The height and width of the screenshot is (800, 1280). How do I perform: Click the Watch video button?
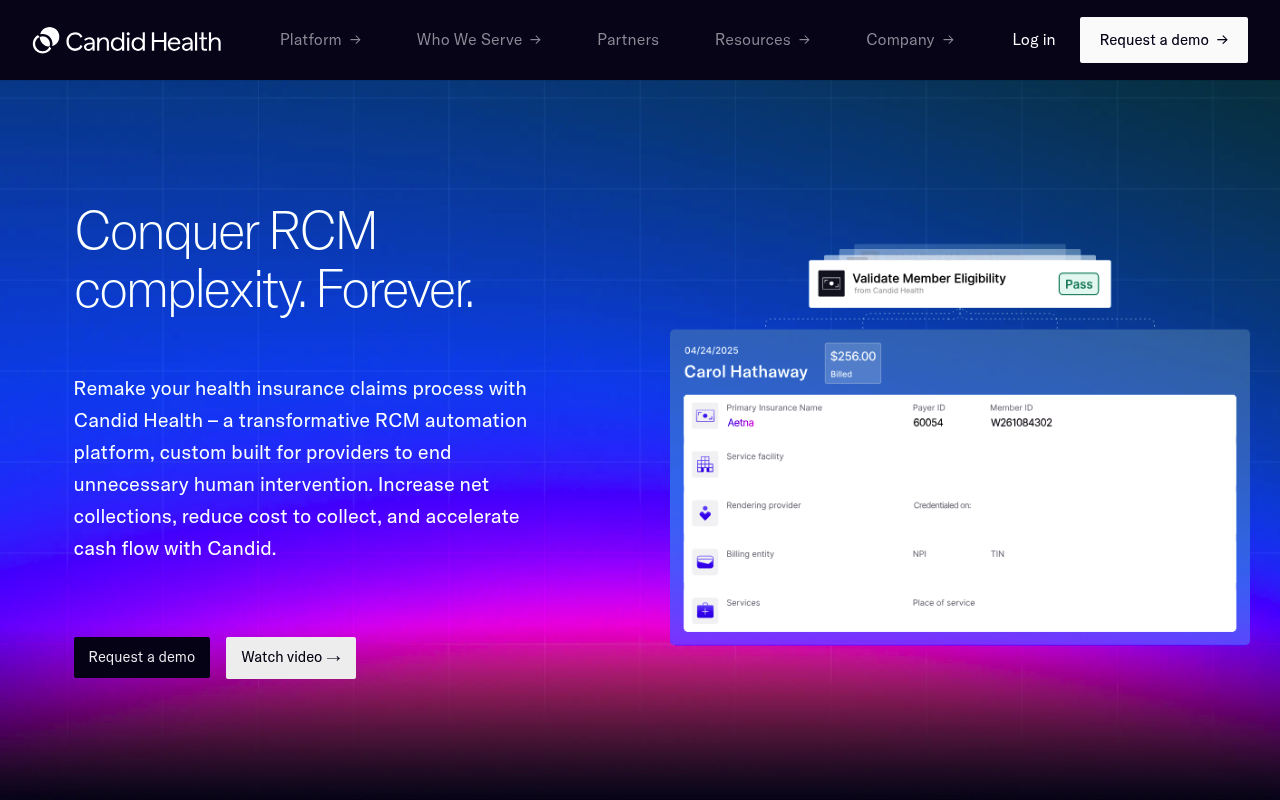point(291,657)
